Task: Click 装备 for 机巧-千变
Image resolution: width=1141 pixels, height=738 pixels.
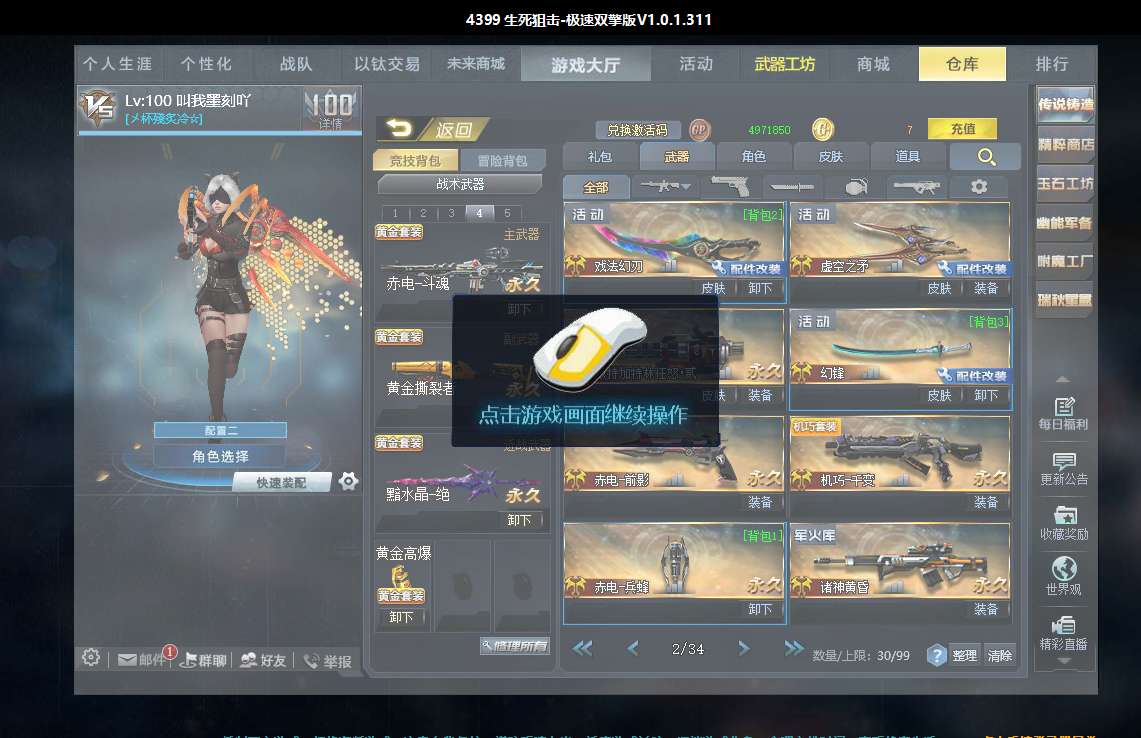Action: [986, 502]
